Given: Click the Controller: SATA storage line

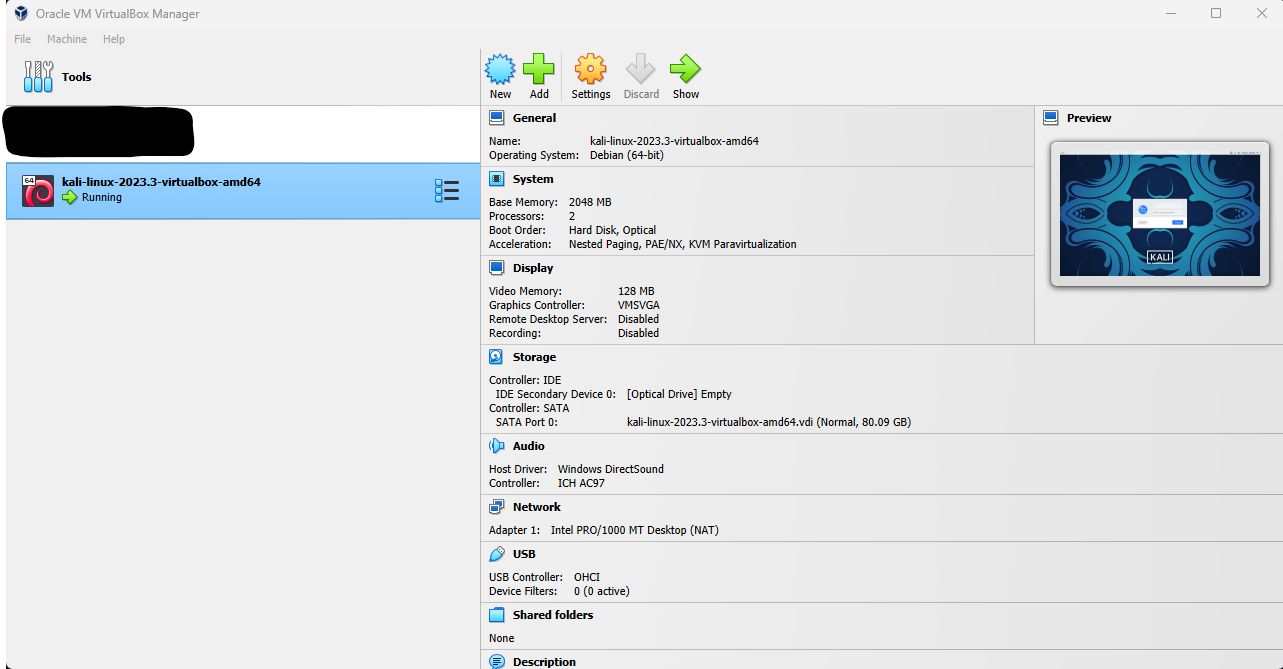Looking at the screenshot, I should point(529,408).
